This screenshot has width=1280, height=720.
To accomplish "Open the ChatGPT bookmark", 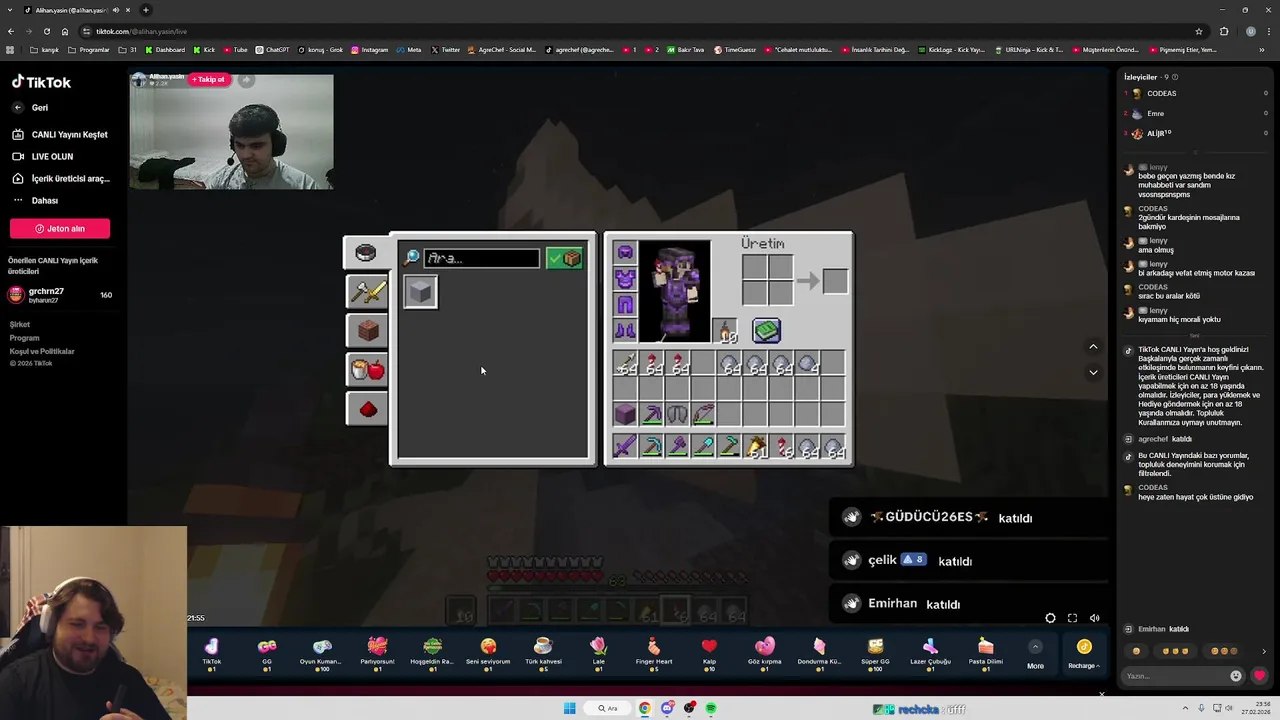I will [272, 49].
